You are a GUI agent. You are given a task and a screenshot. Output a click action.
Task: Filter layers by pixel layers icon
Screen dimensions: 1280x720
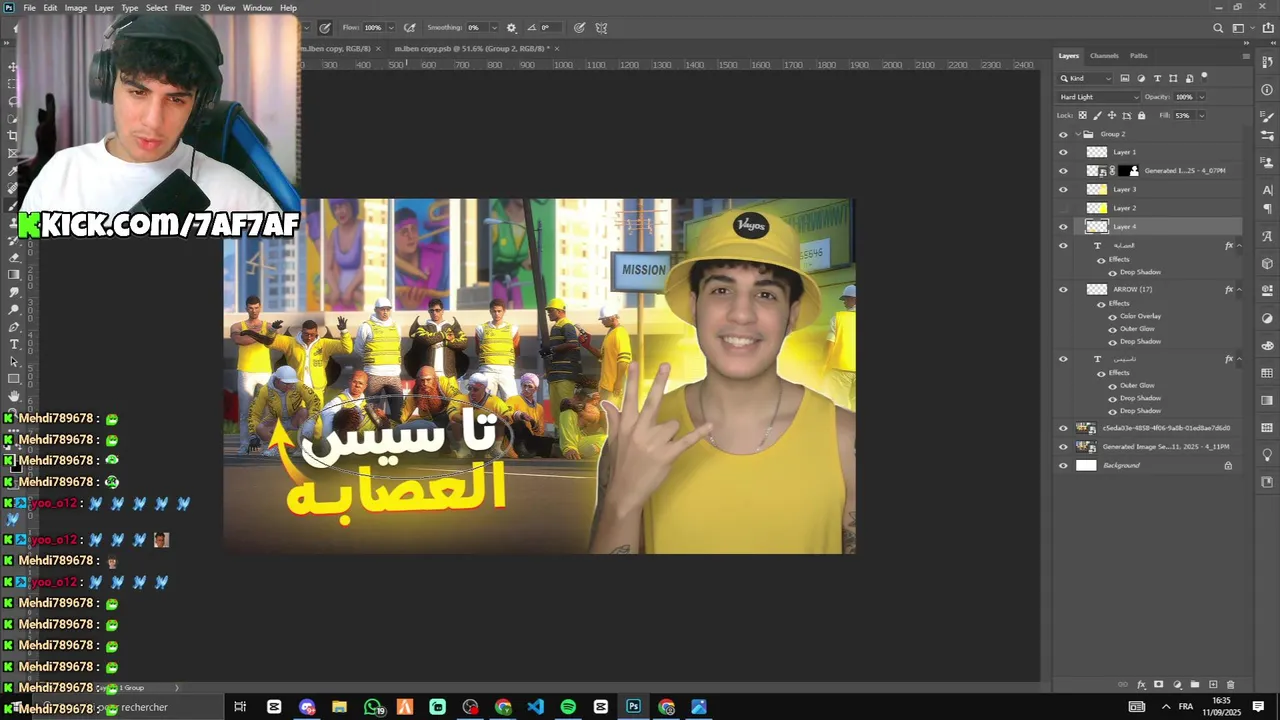pyautogui.click(x=1125, y=78)
